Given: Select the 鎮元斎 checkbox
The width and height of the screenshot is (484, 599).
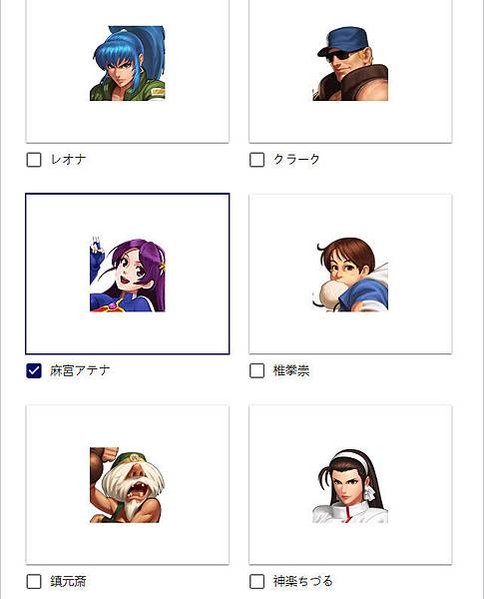Looking at the screenshot, I should [34, 582].
